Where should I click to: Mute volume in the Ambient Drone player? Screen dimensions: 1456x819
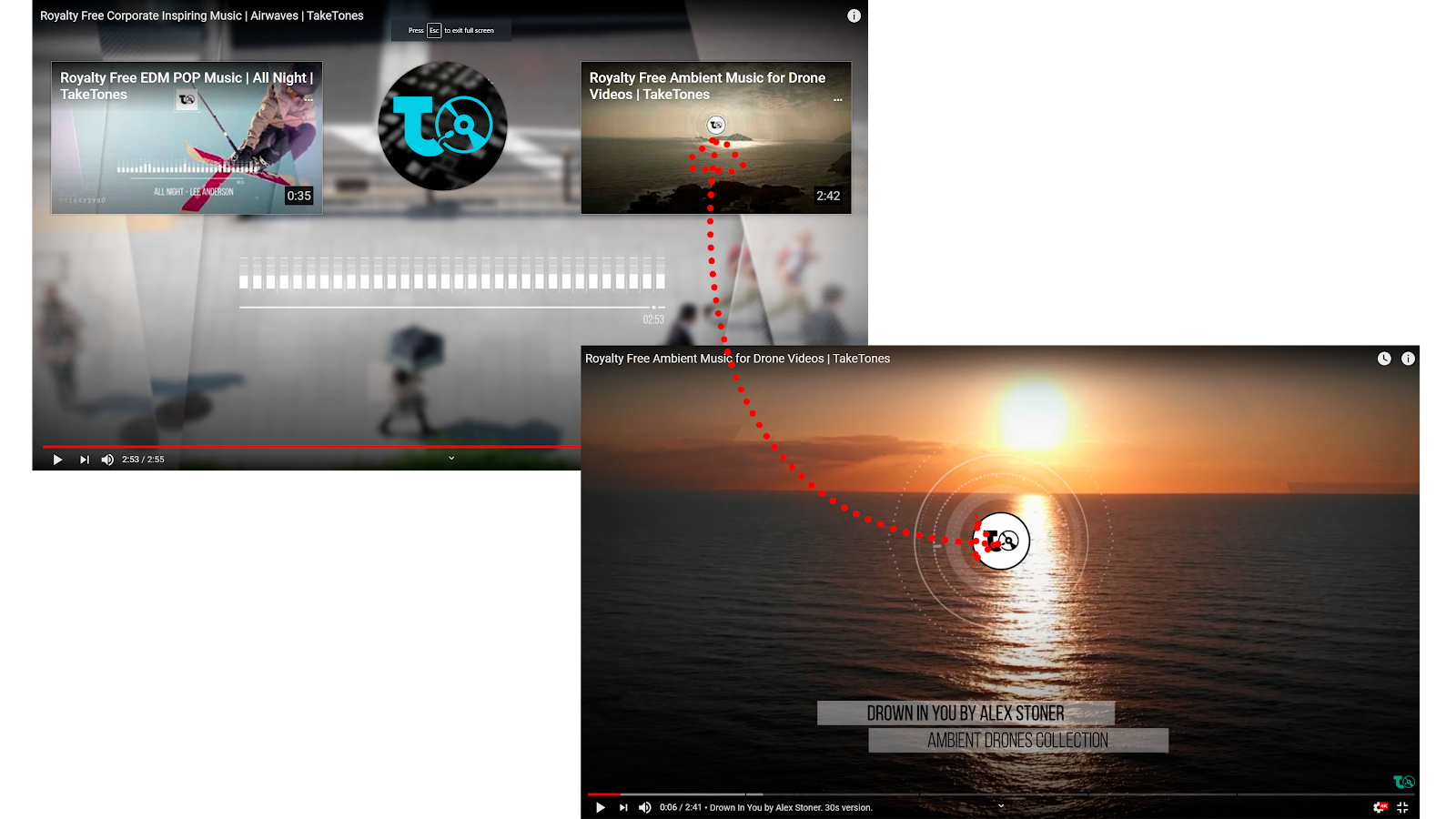pyautogui.click(x=645, y=807)
